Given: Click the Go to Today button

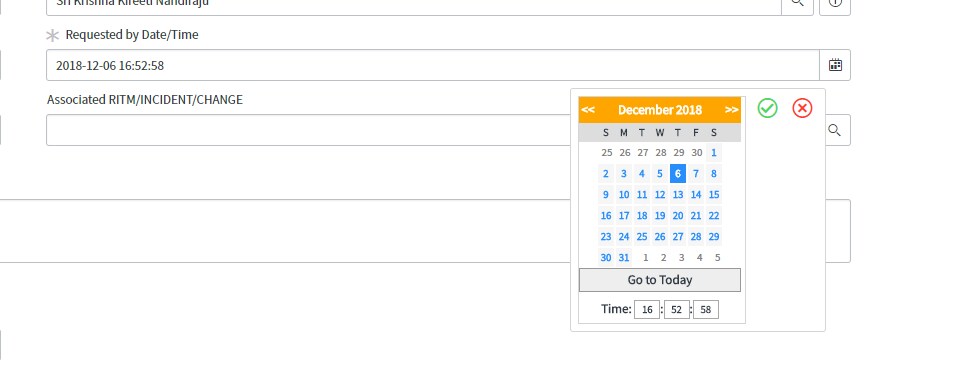Looking at the screenshot, I should [x=660, y=280].
